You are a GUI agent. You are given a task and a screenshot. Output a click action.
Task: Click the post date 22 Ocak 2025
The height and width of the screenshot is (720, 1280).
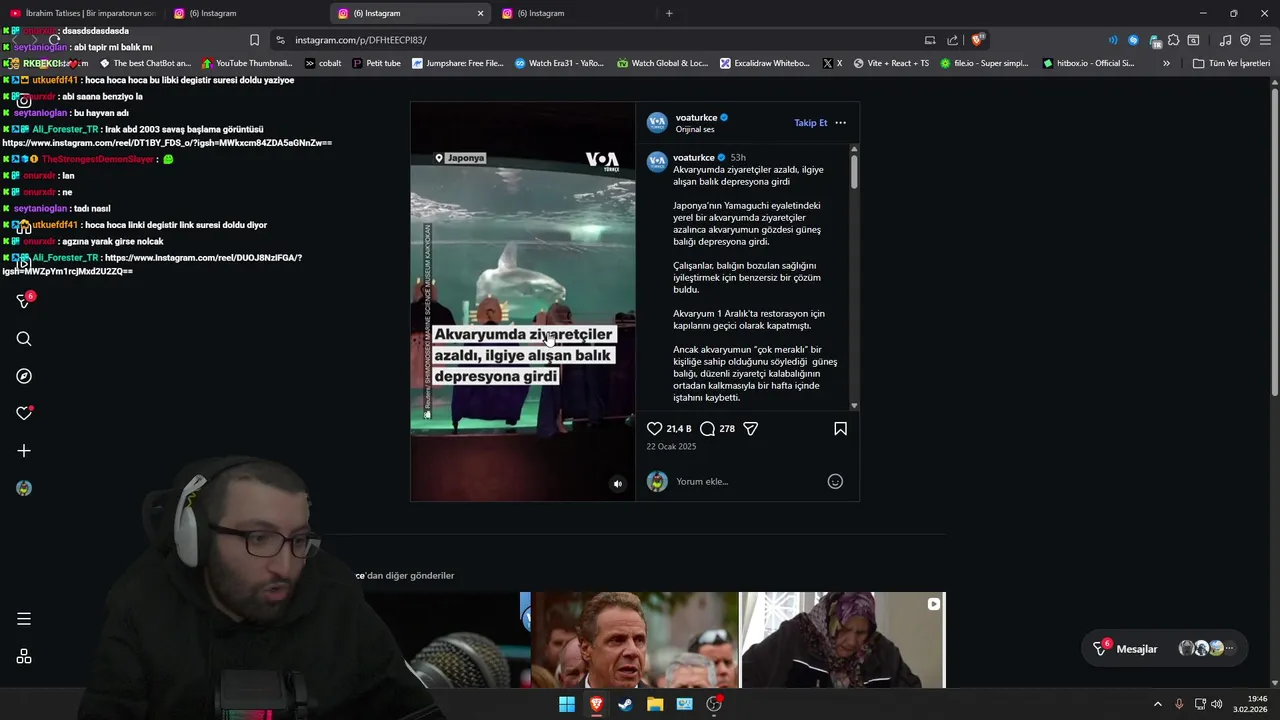tap(671, 447)
